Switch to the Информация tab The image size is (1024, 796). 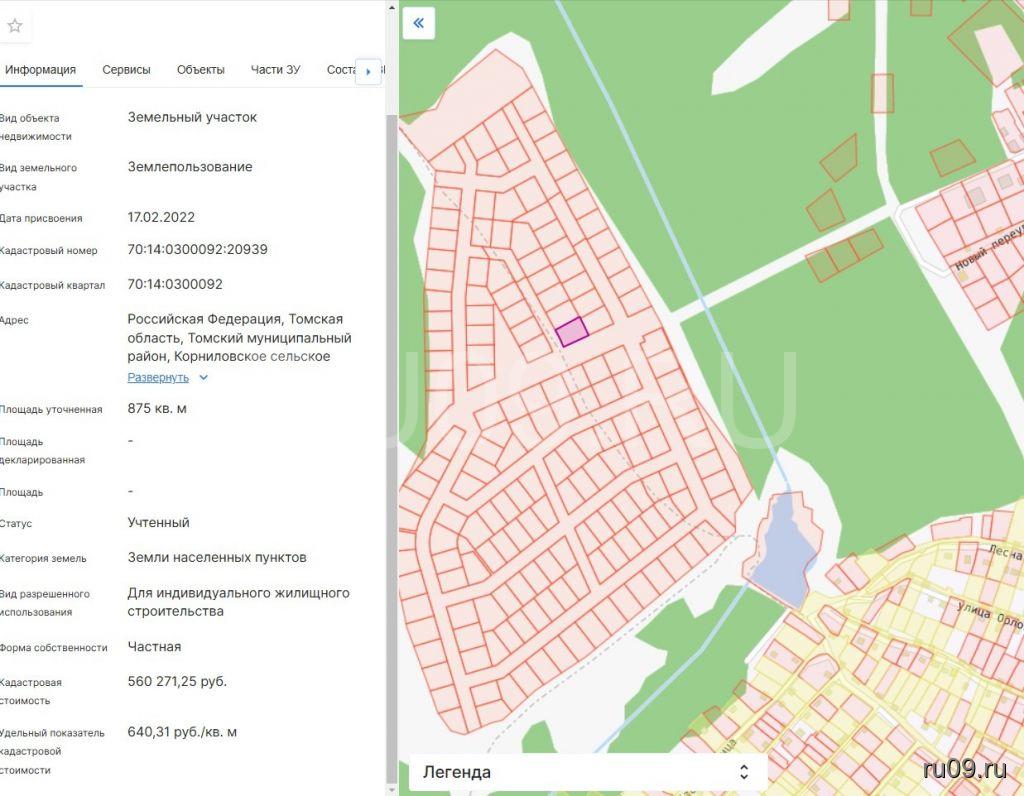(x=40, y=70)
